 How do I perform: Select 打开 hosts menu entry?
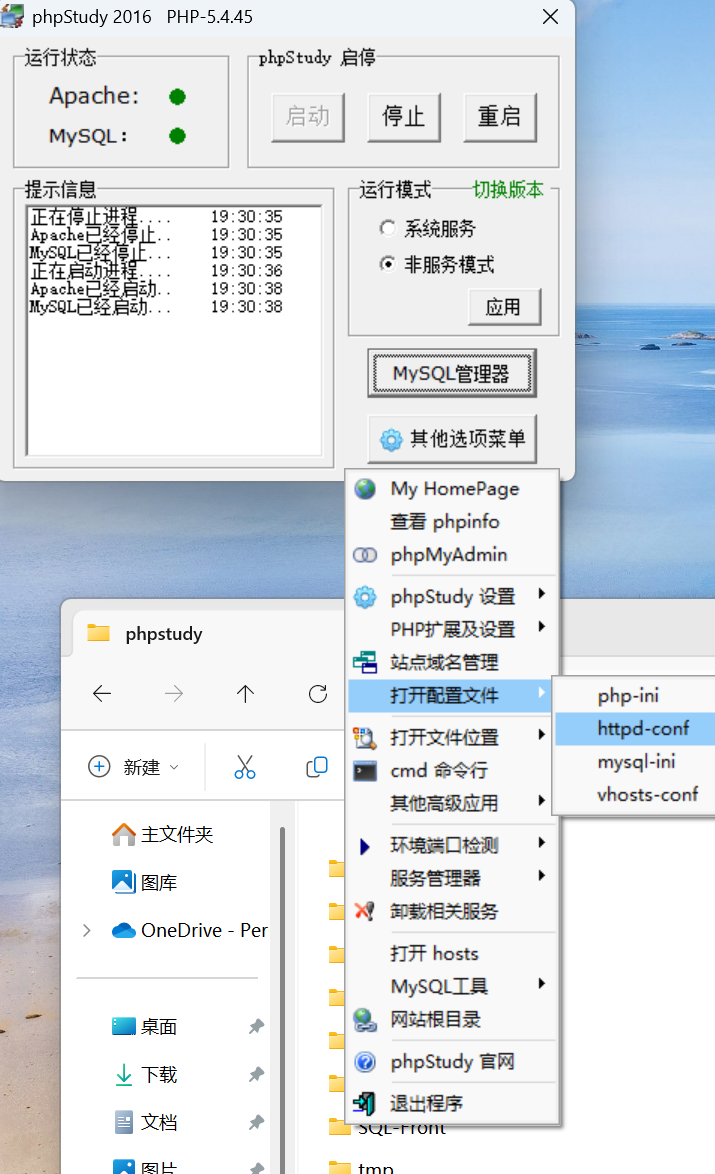(x=453, y=953)
